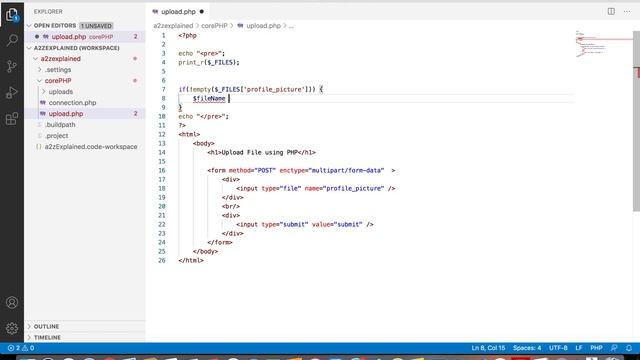Open the editor More Actions ellipsis
Viewport: 640px width, 360px height.
627,11
